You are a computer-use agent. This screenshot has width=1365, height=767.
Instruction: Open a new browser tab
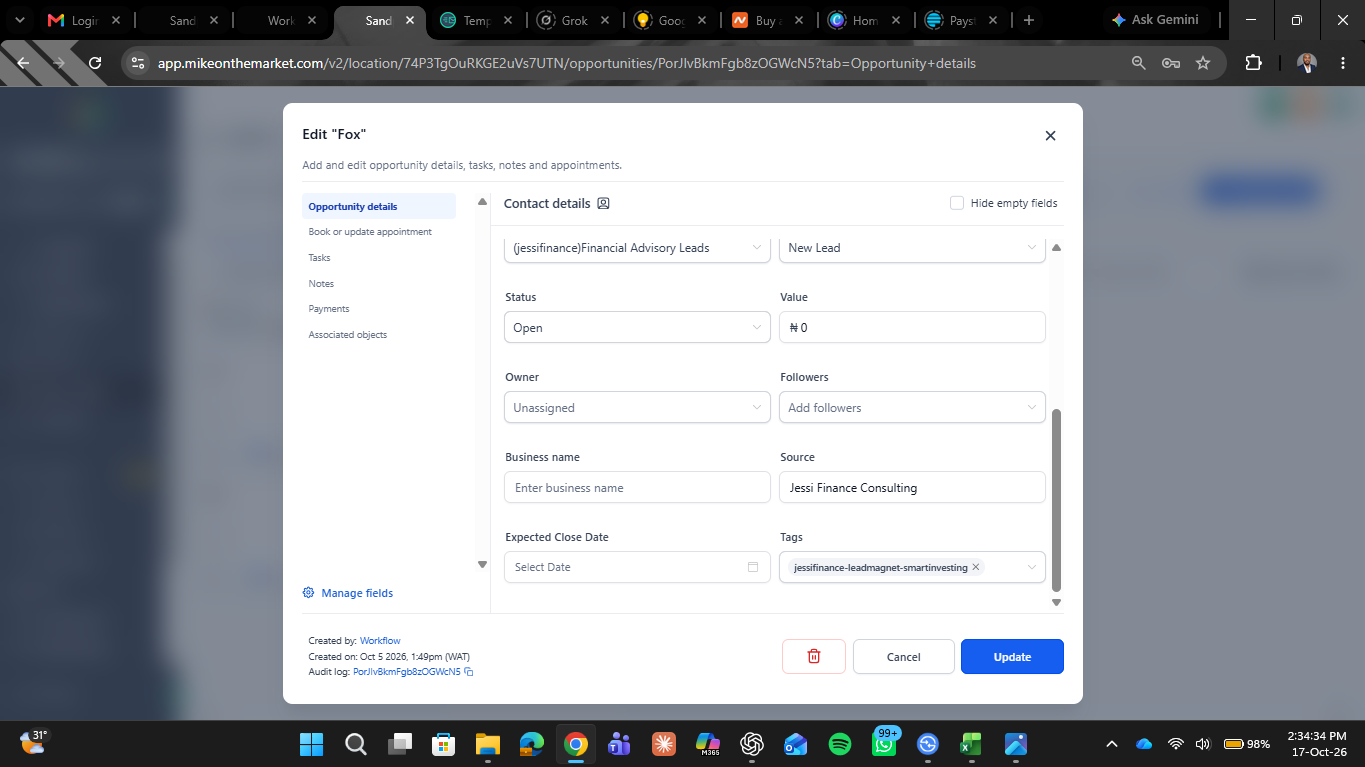(1028, 20)
